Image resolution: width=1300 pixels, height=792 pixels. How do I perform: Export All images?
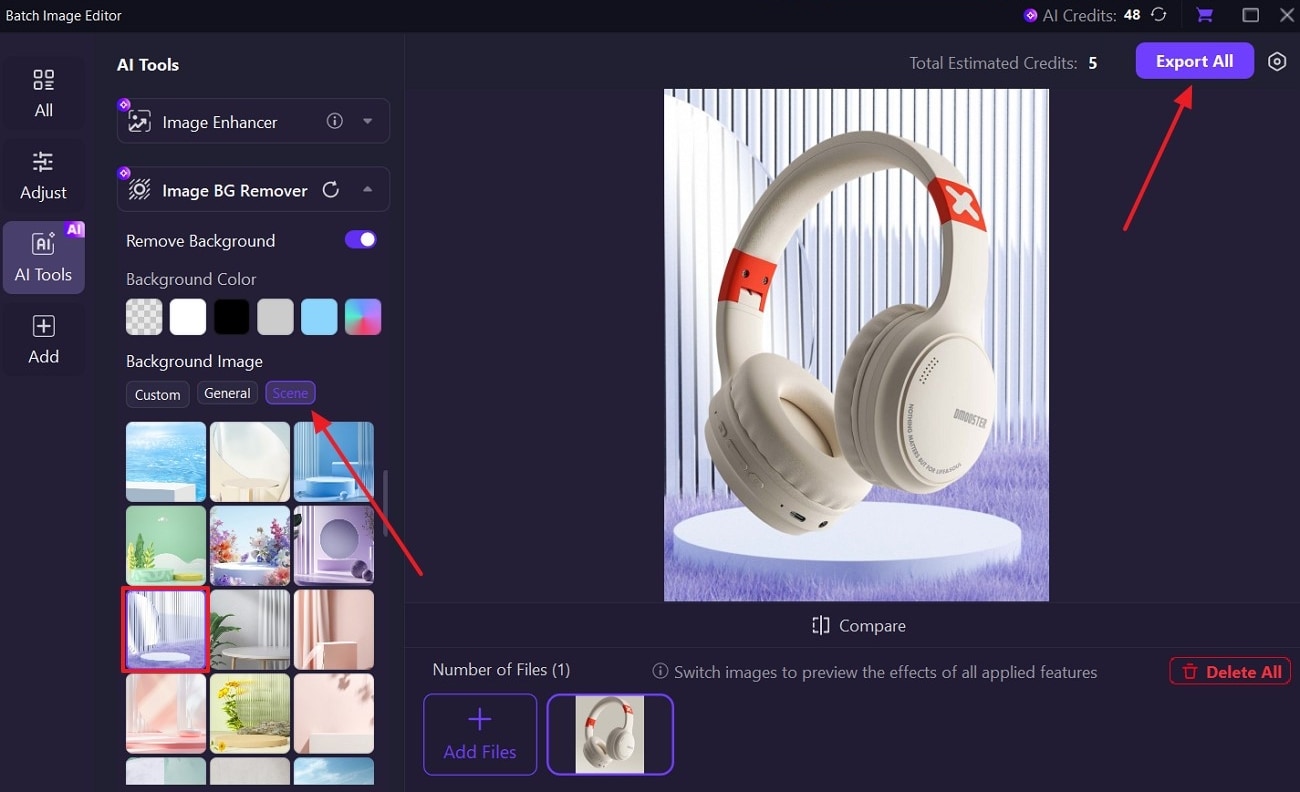pos(1194,61)
